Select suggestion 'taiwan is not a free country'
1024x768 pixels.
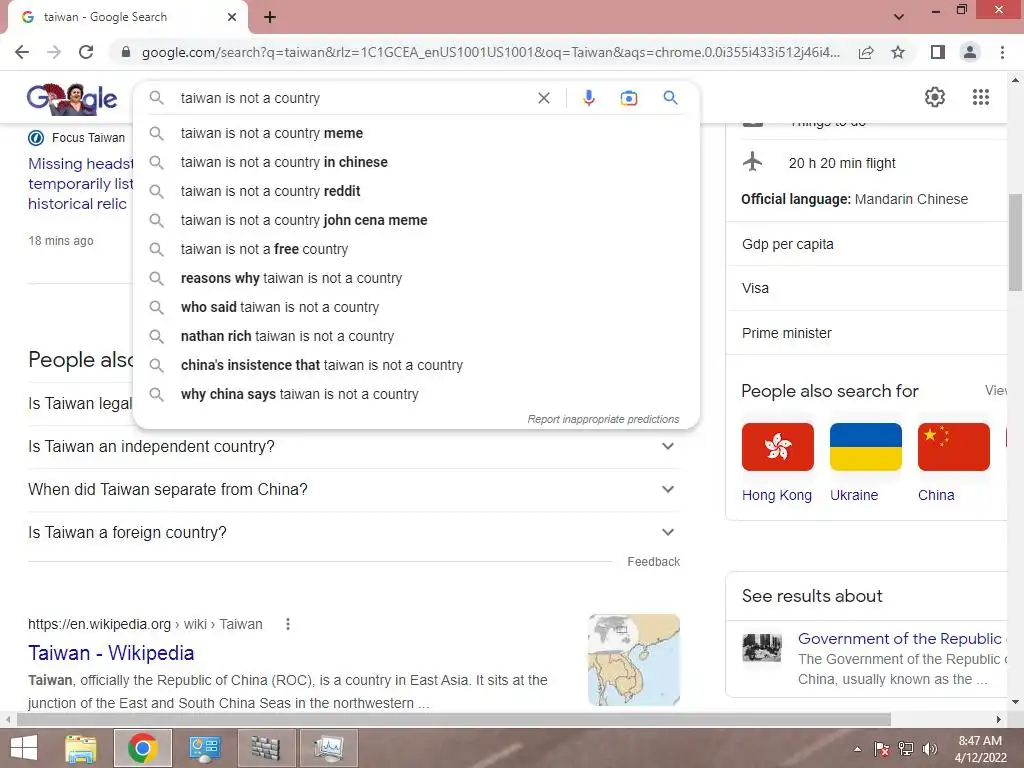pos(417,249)
